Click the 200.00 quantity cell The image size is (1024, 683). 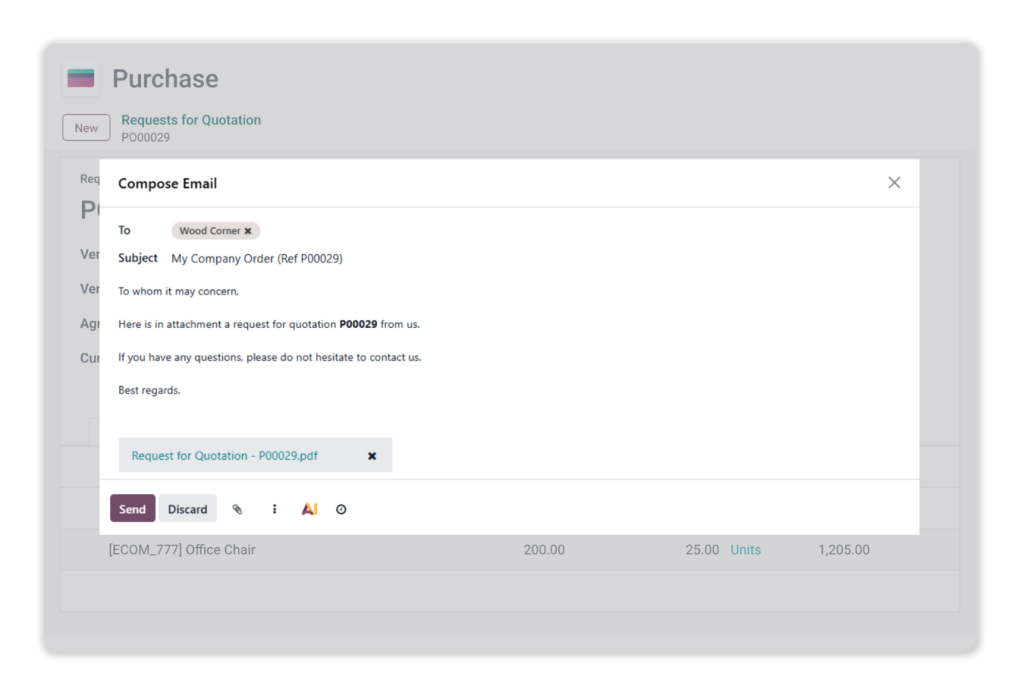coord(544,550)
